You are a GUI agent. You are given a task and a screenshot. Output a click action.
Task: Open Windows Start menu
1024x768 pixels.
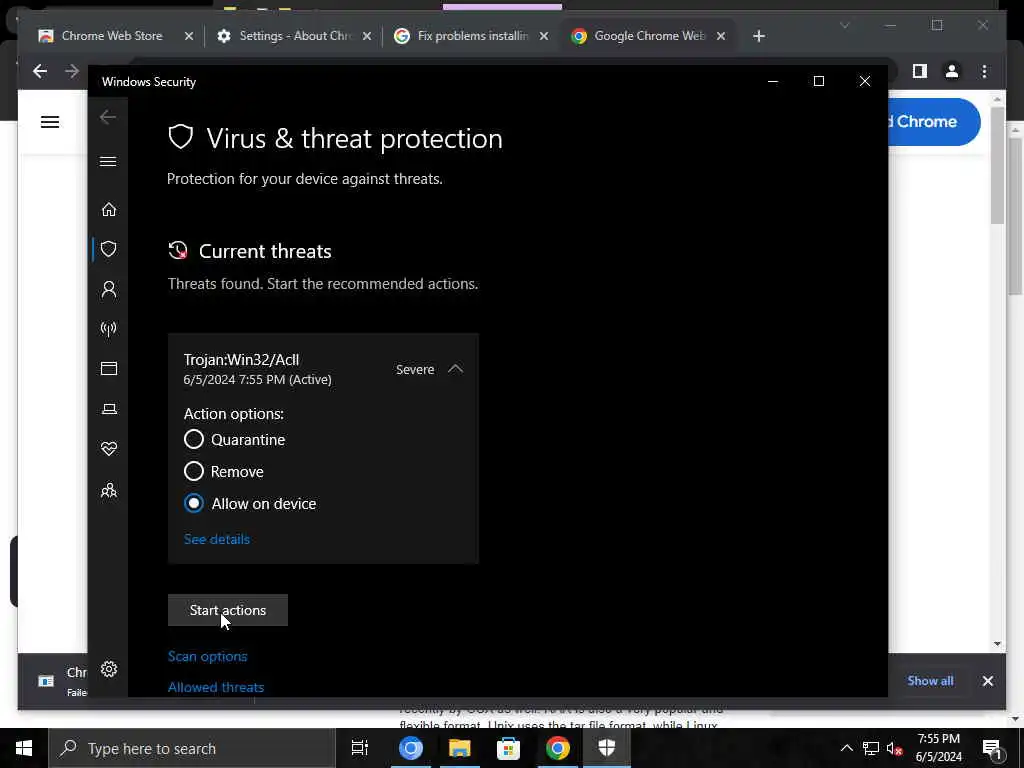coord(24,748)
